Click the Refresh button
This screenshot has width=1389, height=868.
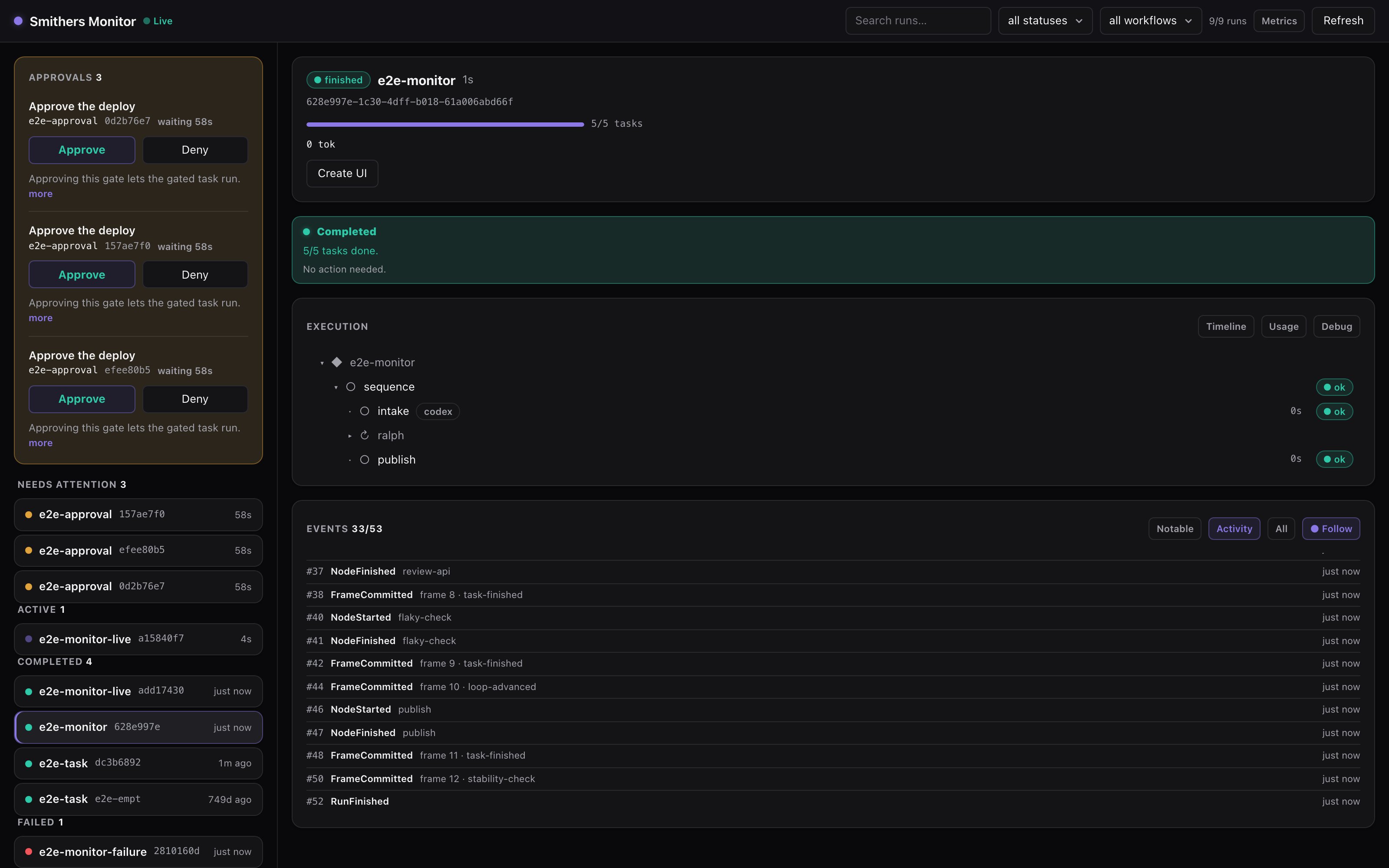click(x=1343, y=21)
